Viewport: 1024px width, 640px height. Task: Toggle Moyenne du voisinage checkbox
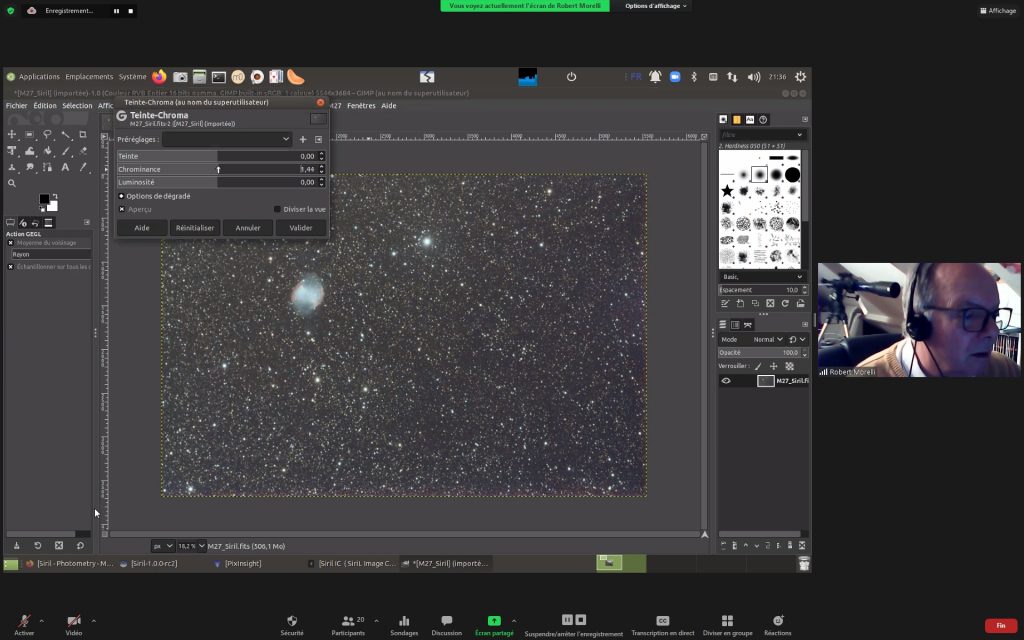point(10,243)
